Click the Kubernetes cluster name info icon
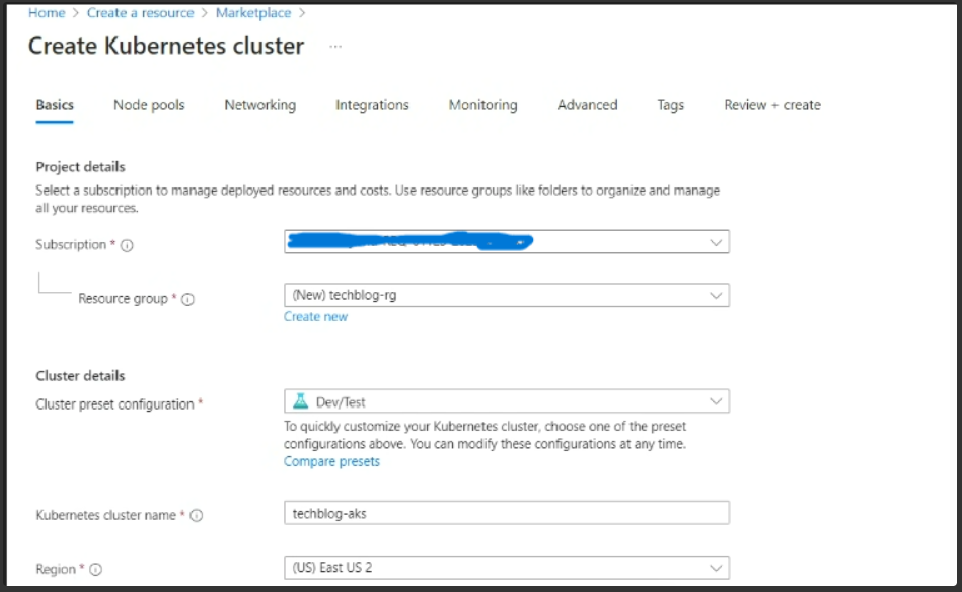The image size is (962, 592). pos(196,515)
